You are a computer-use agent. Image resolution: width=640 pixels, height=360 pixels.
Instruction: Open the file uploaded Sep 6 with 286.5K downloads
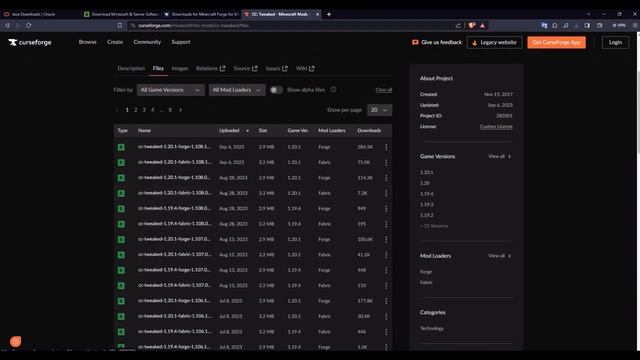pyautogui.click(x=174, y=147)
